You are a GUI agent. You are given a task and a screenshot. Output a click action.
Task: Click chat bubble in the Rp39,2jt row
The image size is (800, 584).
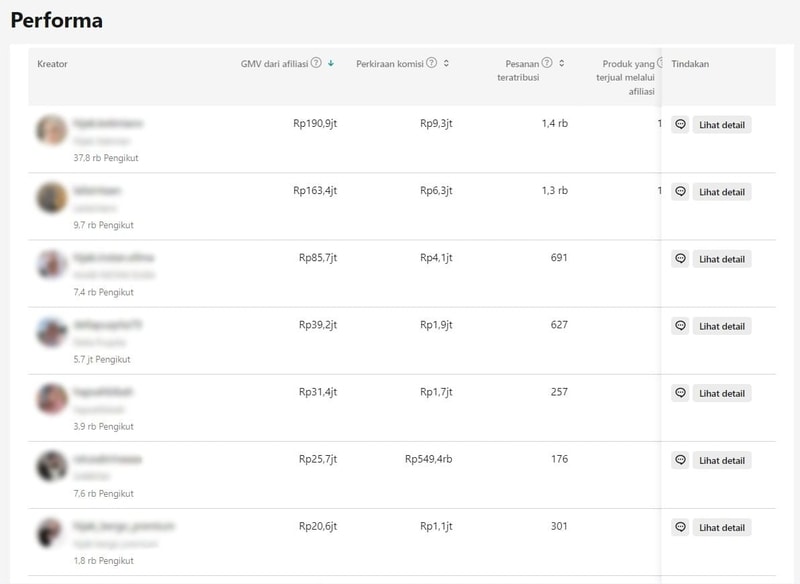[x=680, y=326]
